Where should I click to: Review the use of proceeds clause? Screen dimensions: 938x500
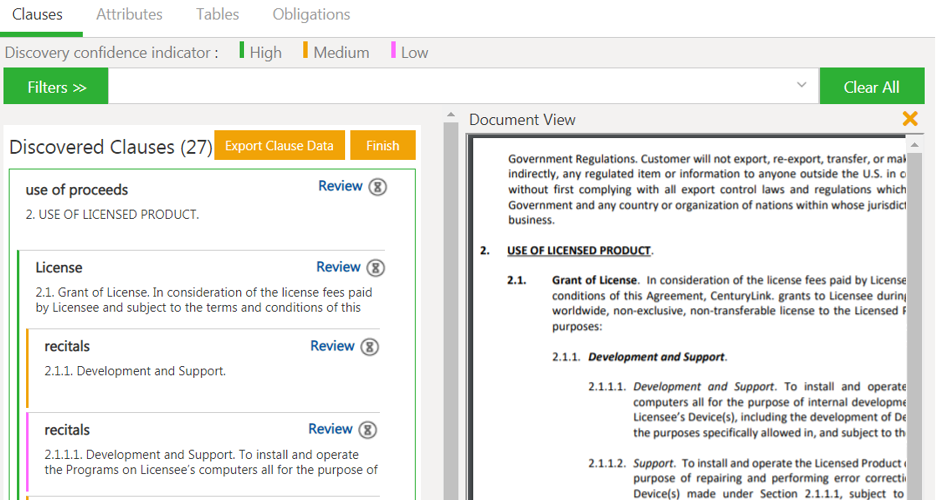click(340, 186)
